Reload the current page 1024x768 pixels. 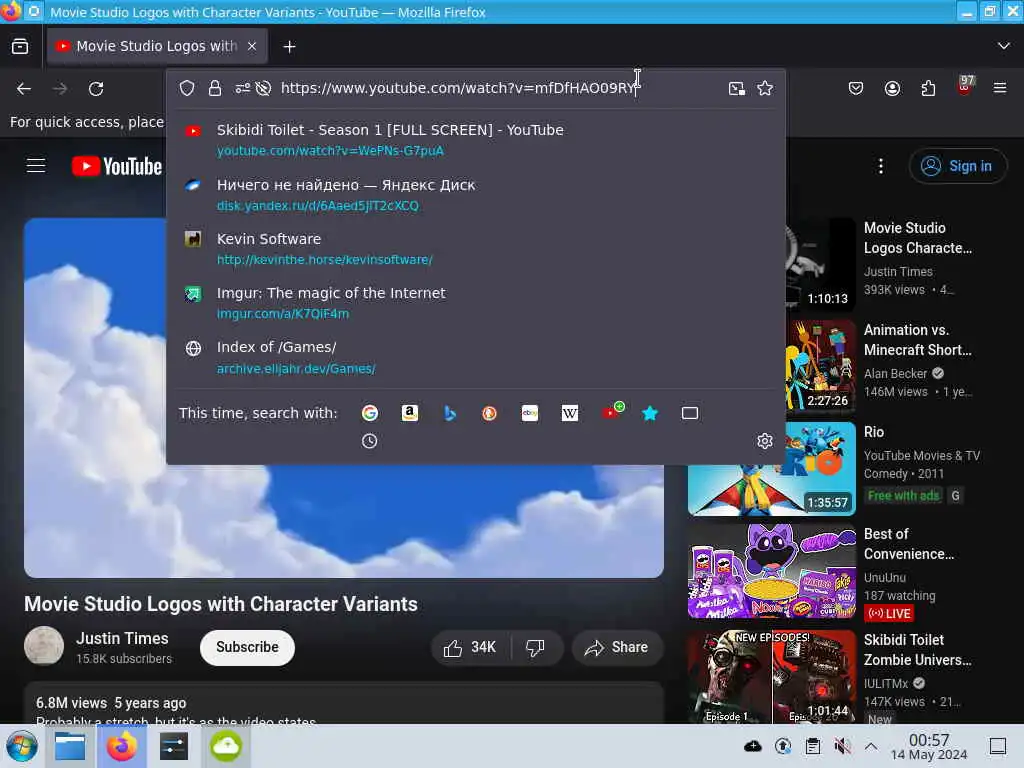coord(96,88)
